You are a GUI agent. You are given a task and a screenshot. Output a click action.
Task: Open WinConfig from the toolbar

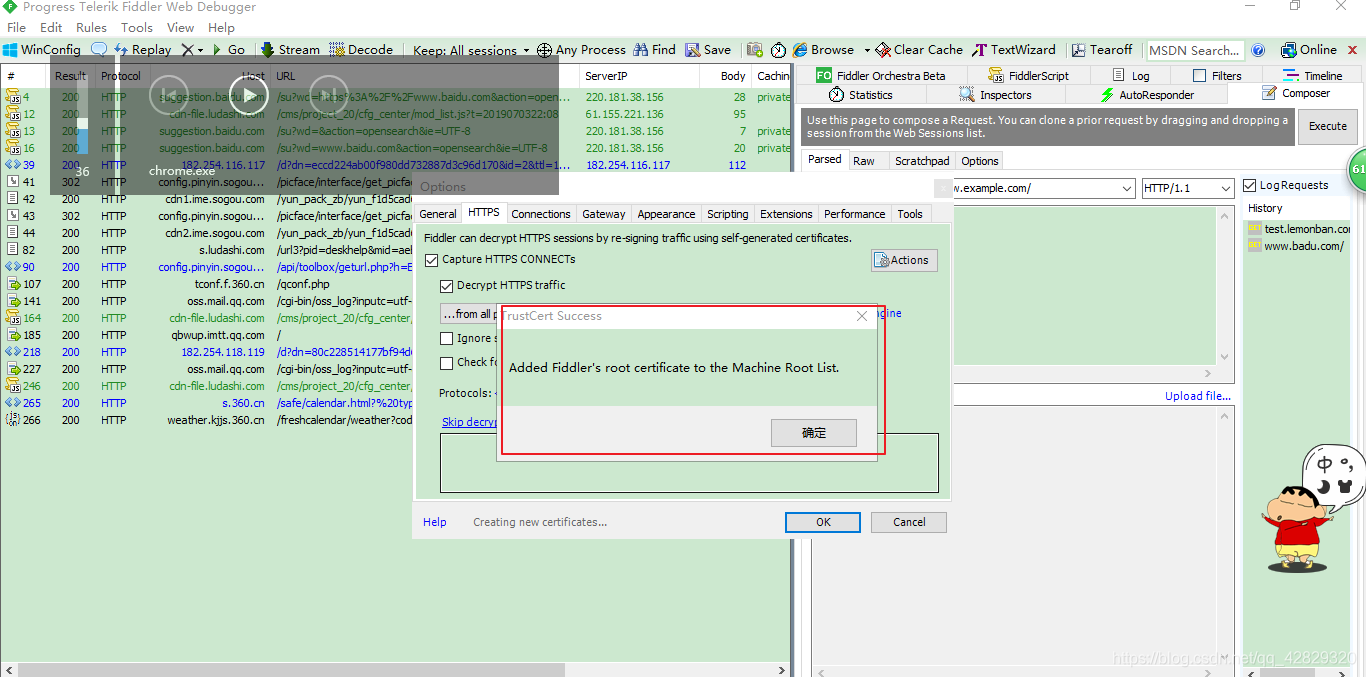coord(42,49)
